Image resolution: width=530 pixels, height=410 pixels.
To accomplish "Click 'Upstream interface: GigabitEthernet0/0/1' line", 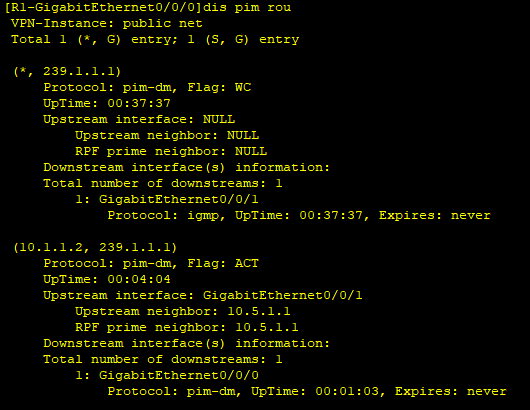I will coord(203,295).
